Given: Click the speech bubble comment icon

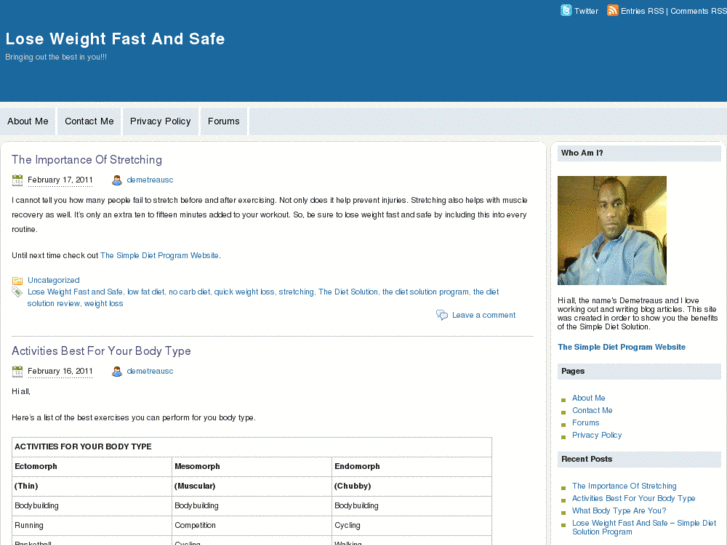Looking at the screenshot, I should 442,315.
